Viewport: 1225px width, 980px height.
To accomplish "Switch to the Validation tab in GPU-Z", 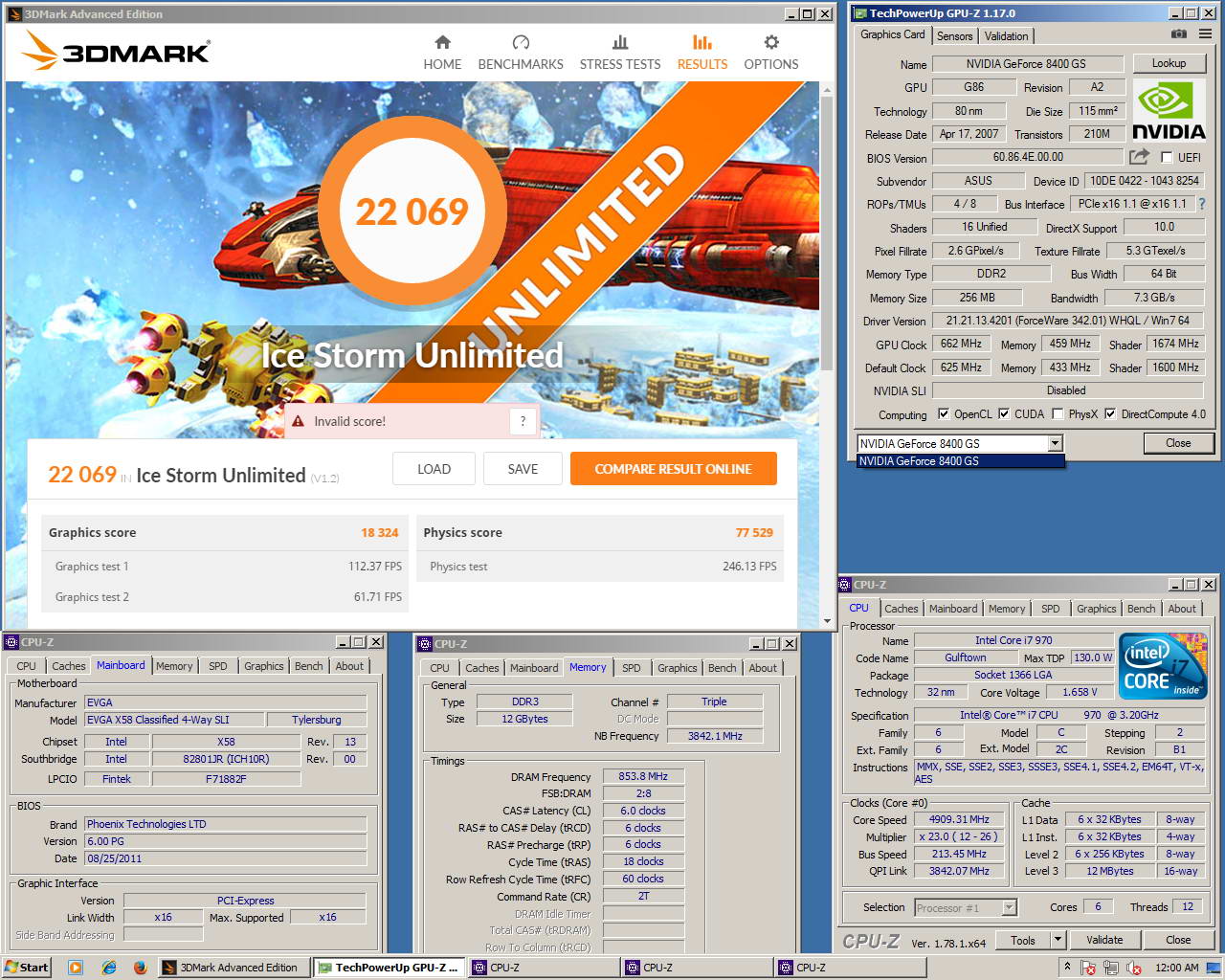I will pos(1006,36).
